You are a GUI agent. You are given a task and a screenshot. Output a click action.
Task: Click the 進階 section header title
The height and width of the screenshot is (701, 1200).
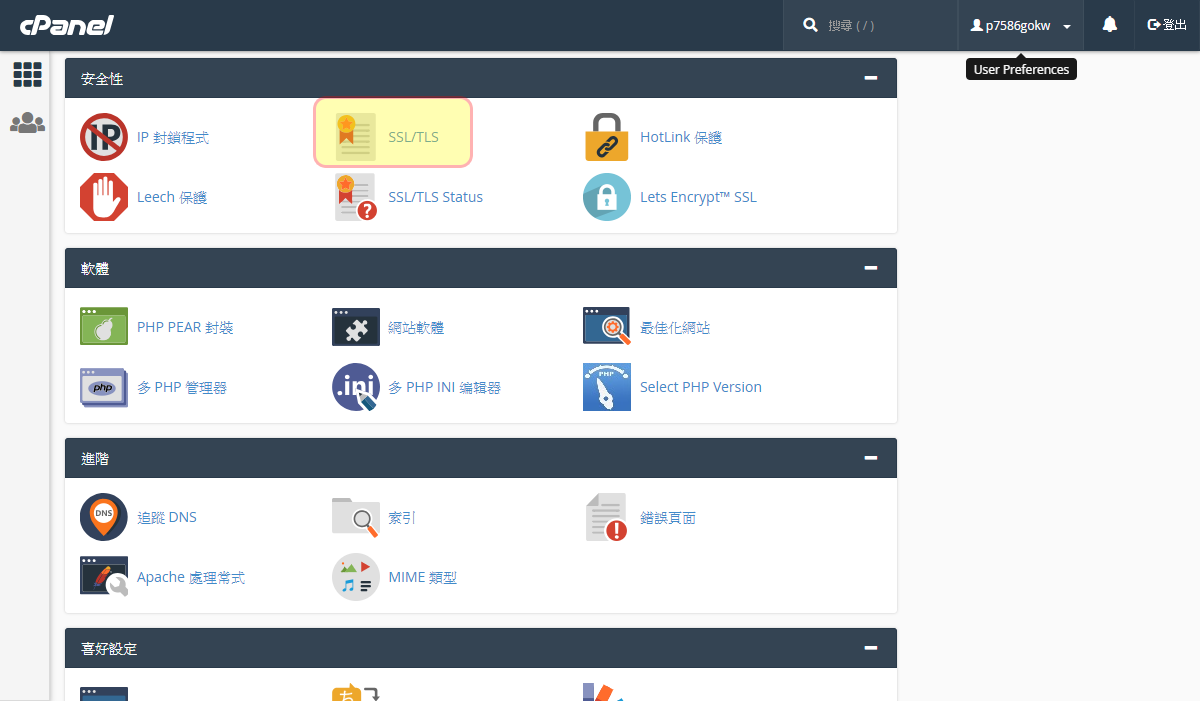[x=95, y=458]
